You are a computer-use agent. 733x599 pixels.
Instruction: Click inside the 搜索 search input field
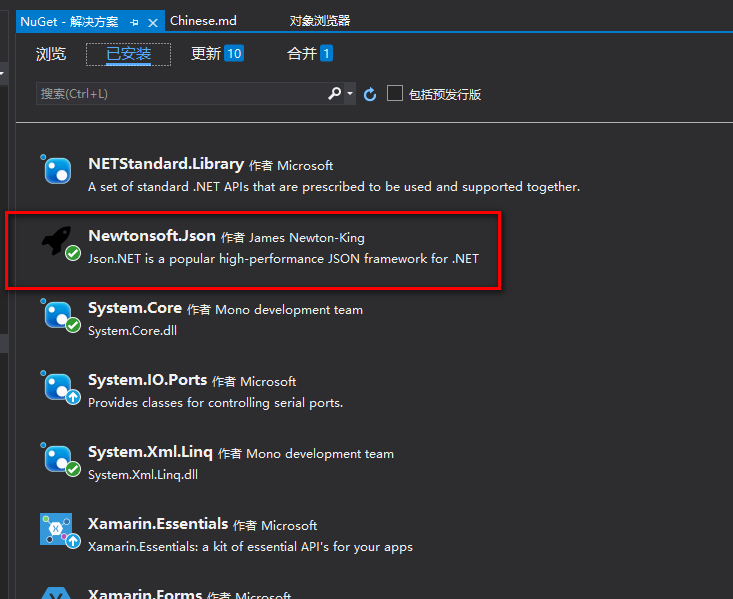point(180,94)
